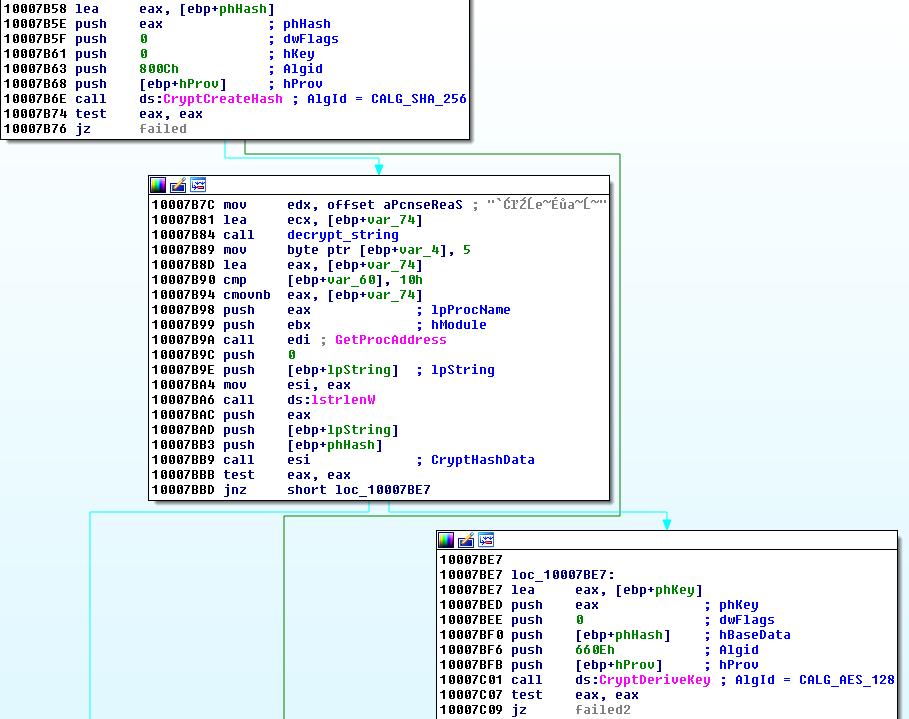This screenshot has width=909, height=719.
Task: Click edit node icon in loc_10007BE7 block
Action: point(466,540)
